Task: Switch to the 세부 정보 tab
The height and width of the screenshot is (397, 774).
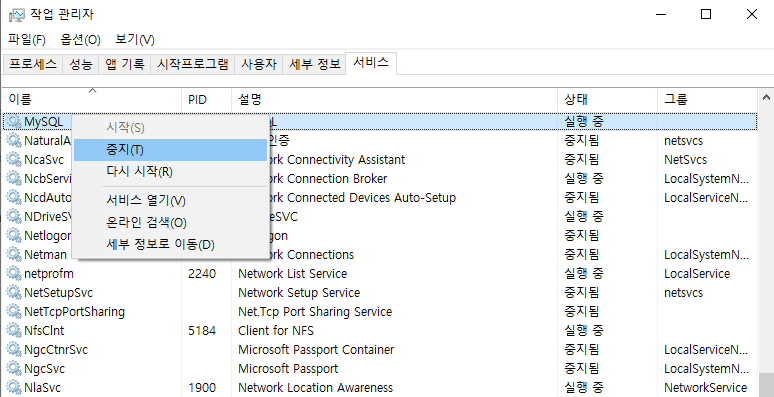Action: [314, 64]
